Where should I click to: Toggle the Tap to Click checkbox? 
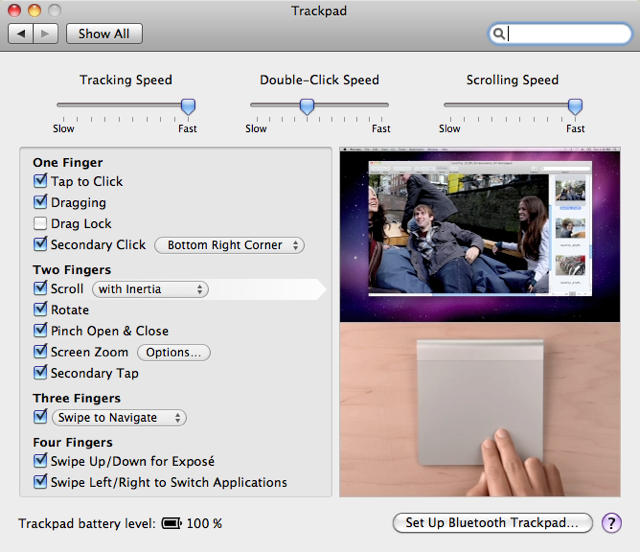coord(40,180)
